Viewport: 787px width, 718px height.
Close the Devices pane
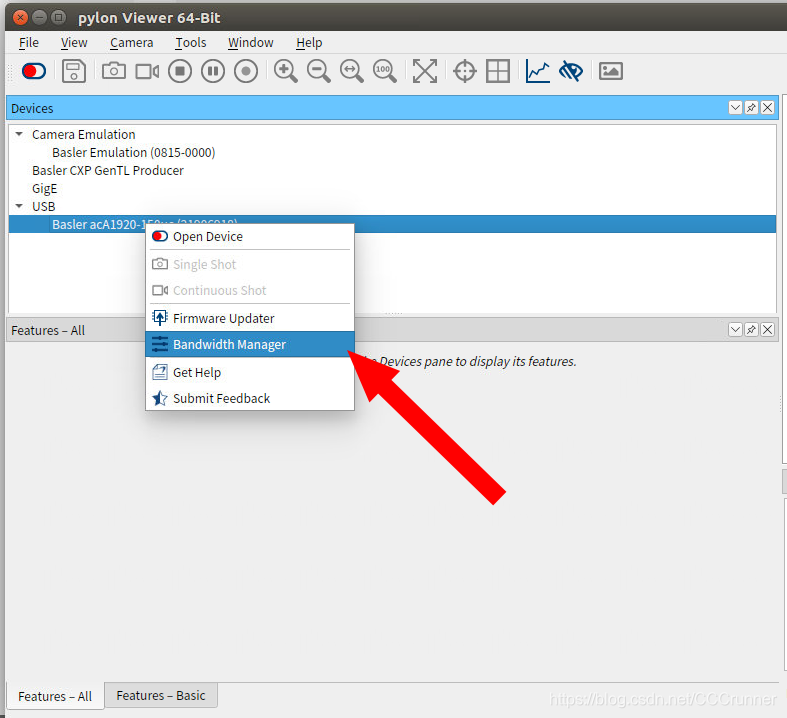[767, 107]
